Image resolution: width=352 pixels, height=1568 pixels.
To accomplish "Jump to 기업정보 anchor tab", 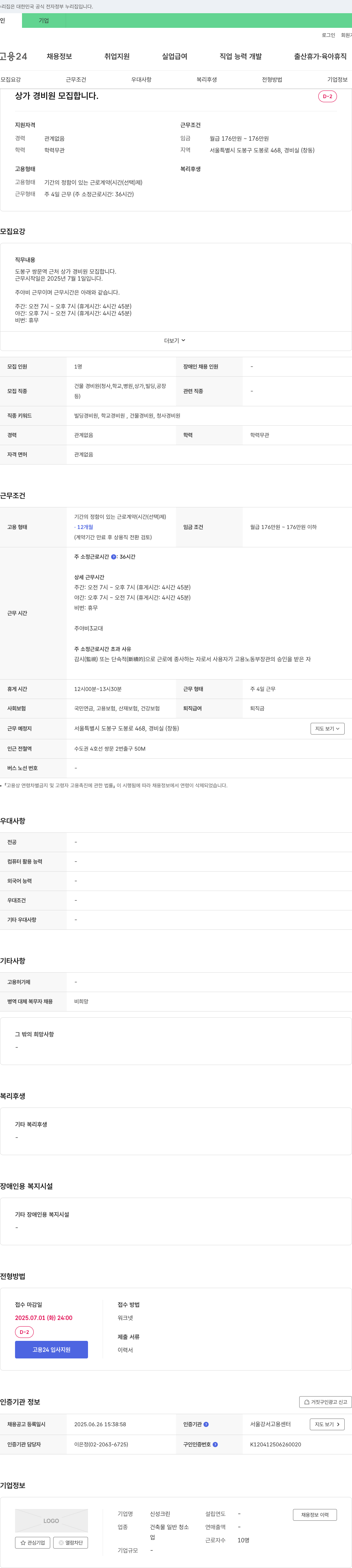I will click(x=337, y=80).
